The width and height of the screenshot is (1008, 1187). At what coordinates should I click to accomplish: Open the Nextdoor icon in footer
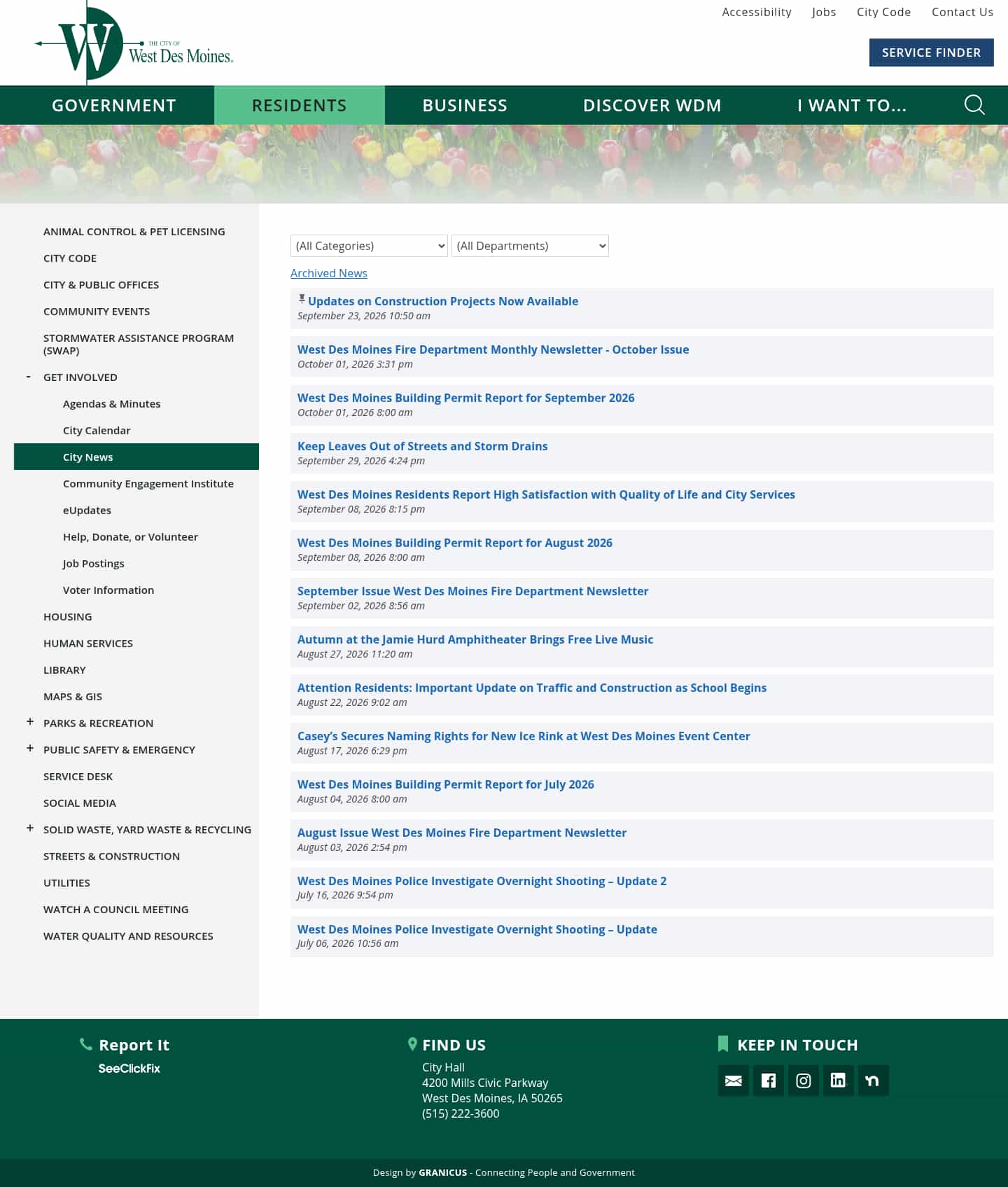(874, 1081)
